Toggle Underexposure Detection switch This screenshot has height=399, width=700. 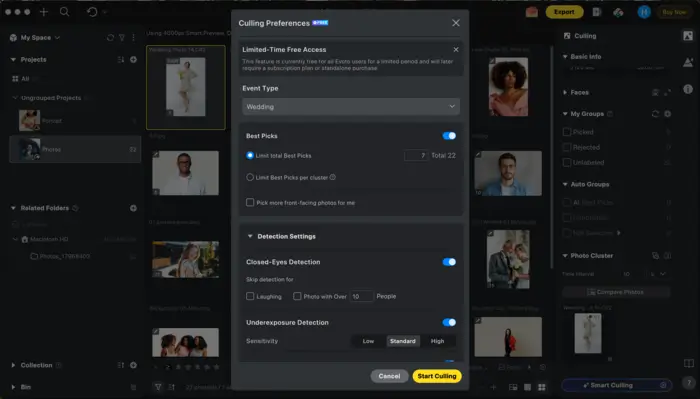click(x=449, y=322)
